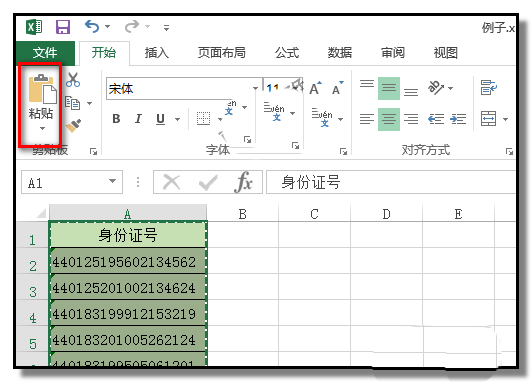This screenshot has width=532, height=382.
Task: Click the Wrap Text icon
Action: tap(489, 88)
